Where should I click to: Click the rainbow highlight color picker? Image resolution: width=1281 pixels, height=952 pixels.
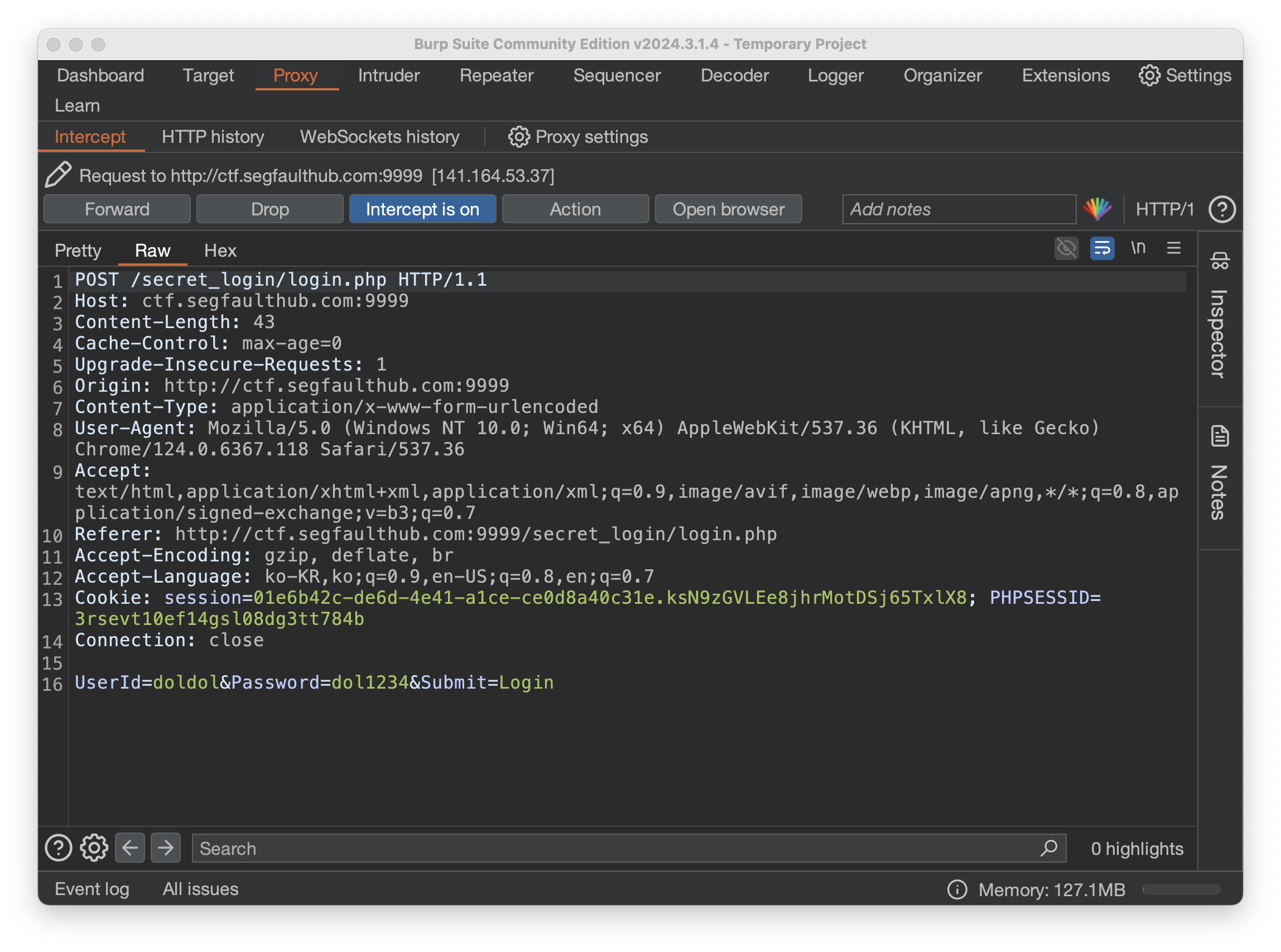[x=1097, y=209]
